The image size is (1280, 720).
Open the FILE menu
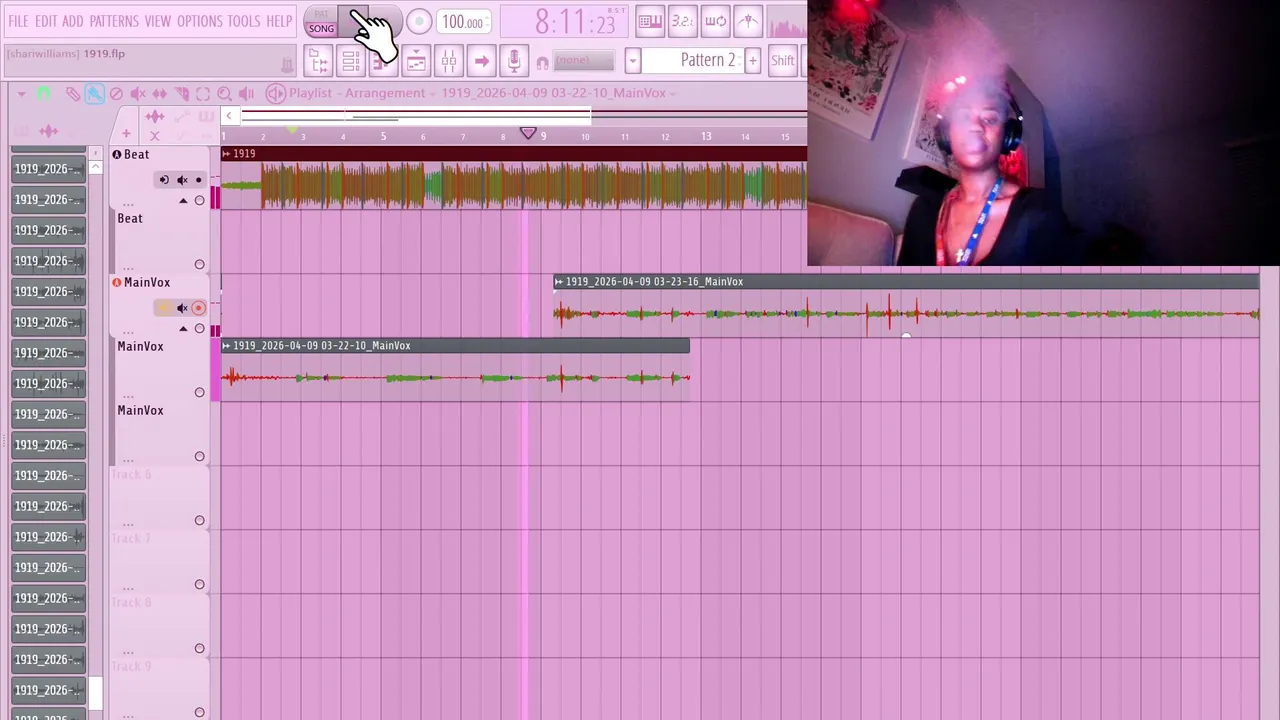coord(18,21)
